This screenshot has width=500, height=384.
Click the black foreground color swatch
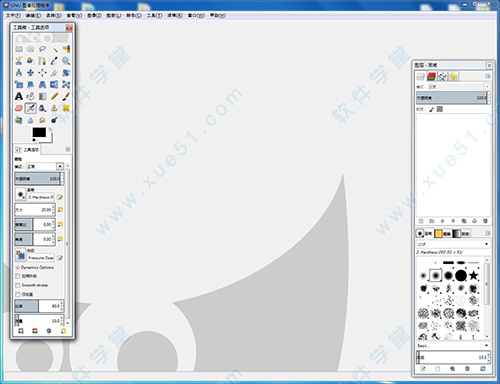click(39, 132)
